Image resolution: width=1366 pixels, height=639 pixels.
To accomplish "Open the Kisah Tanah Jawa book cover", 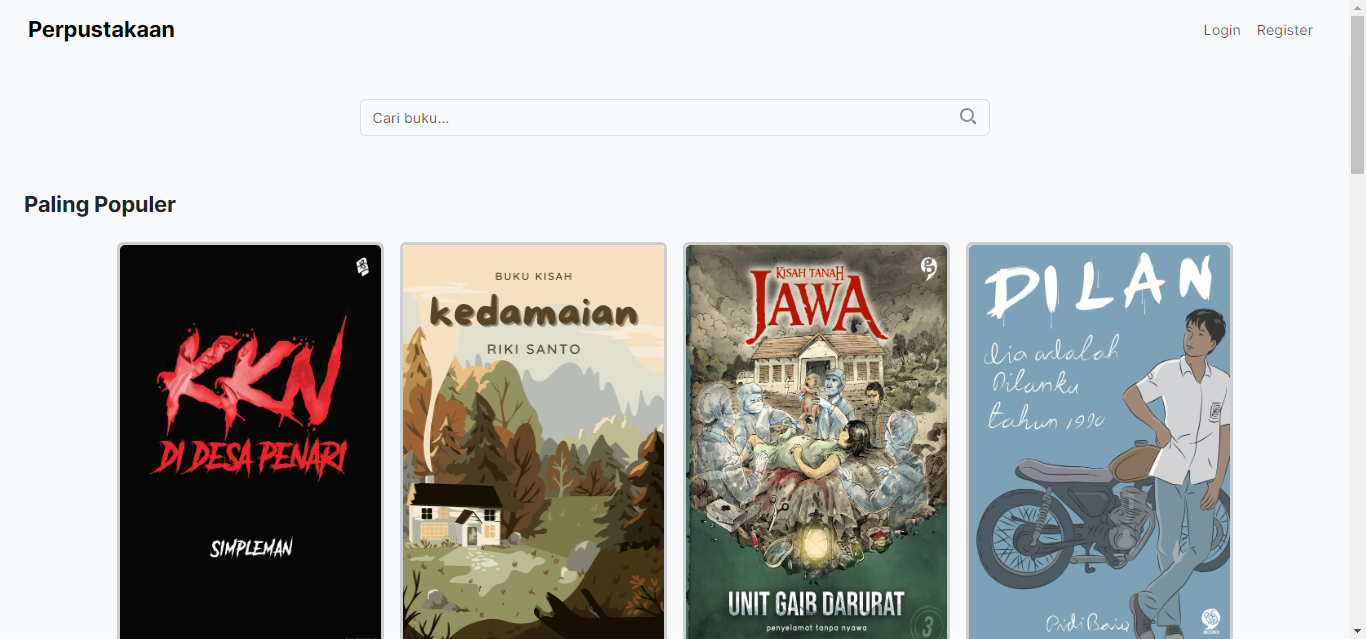I will tap(817, 441).
